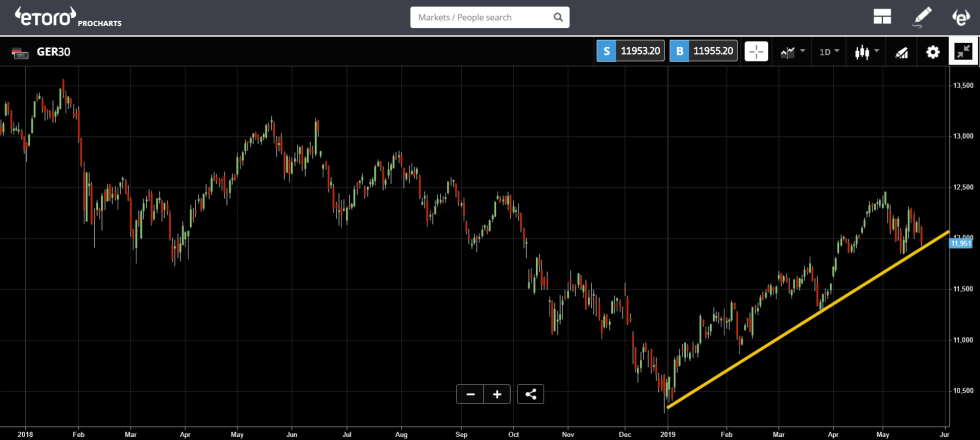Zoom out the chart with minus button

pos(470,394)
